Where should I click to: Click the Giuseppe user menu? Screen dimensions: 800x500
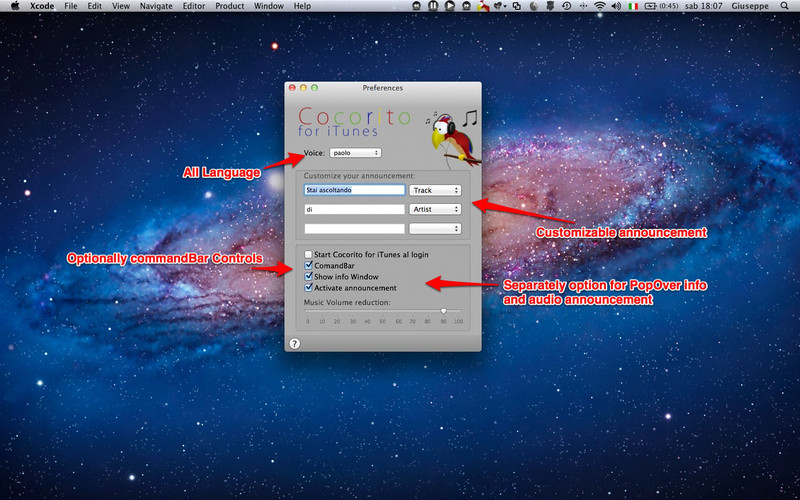tap(750, 6)
